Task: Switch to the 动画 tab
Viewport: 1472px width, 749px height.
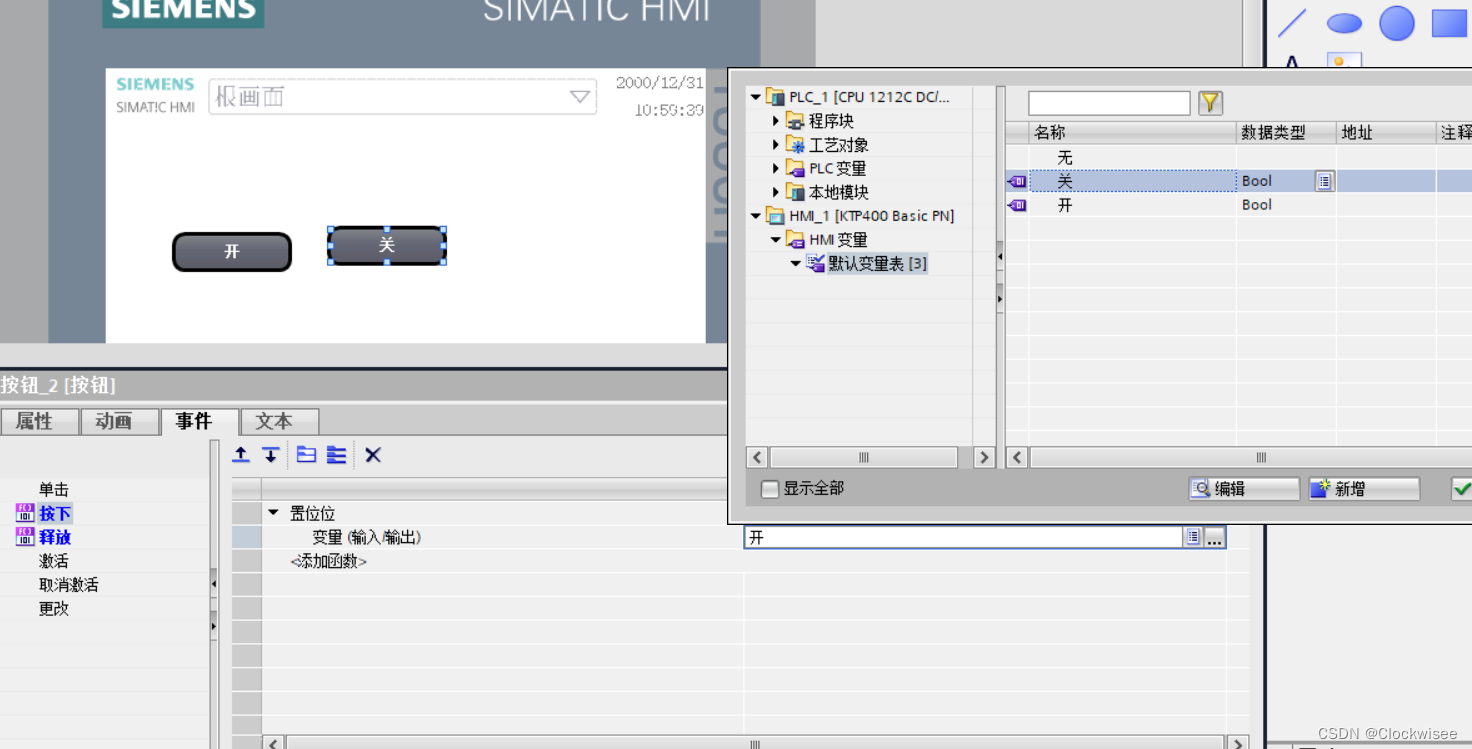Action: (x=120, y=421)
